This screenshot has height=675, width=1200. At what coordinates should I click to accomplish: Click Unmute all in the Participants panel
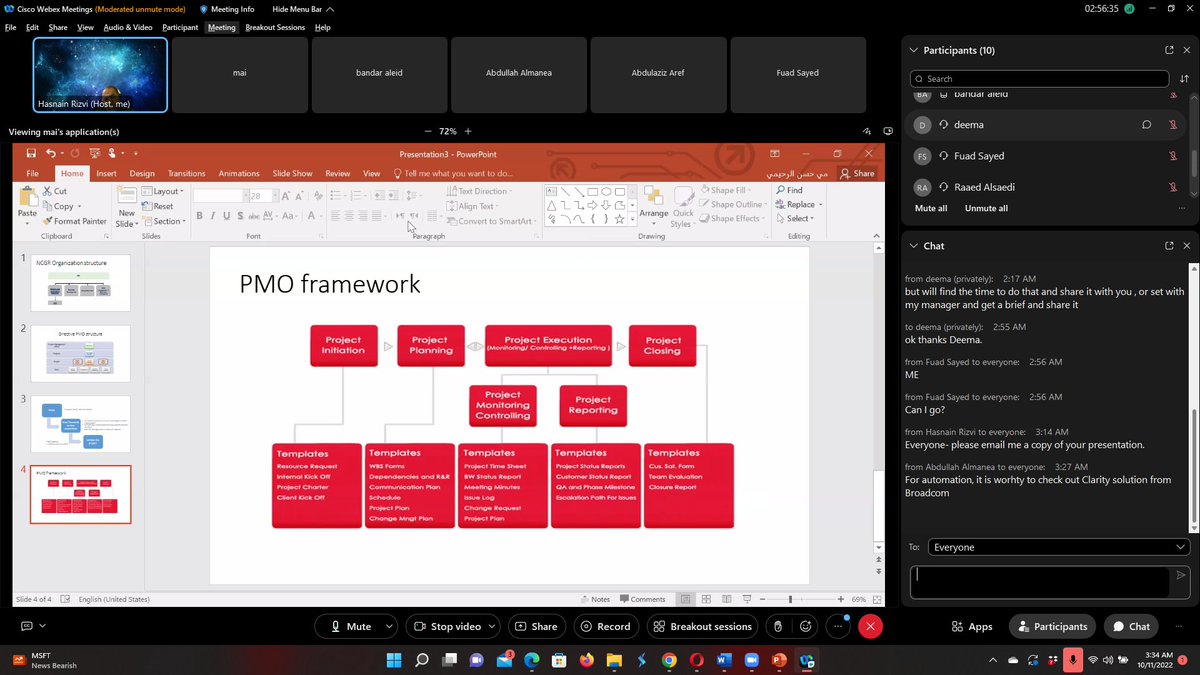[x=986, y=208]
